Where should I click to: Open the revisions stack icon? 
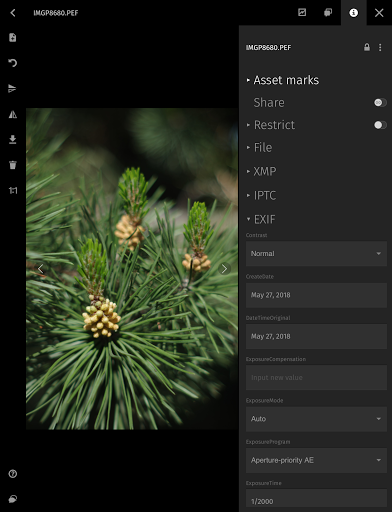(x=328, y=13)
